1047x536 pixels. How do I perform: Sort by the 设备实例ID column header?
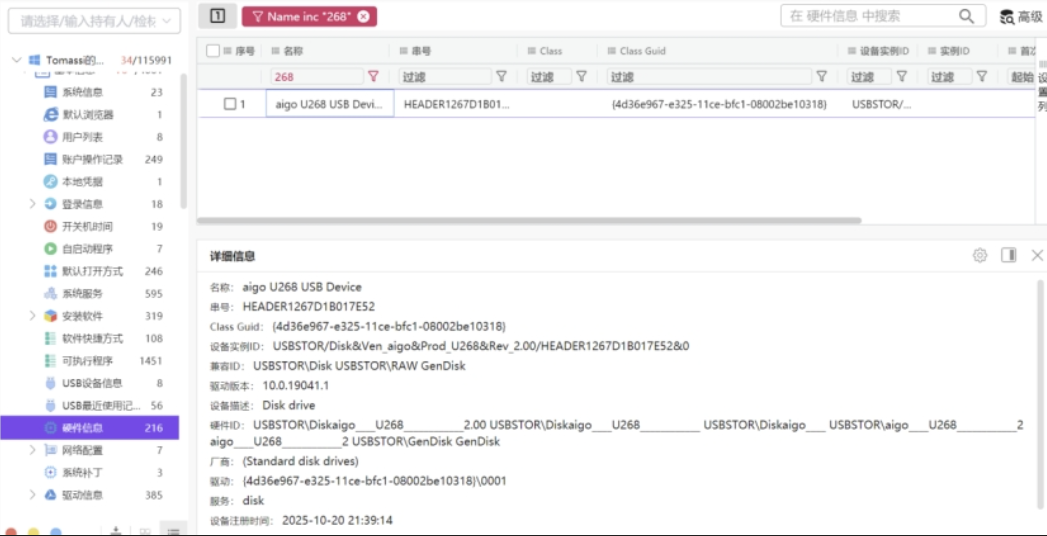[x=884, y=51]
